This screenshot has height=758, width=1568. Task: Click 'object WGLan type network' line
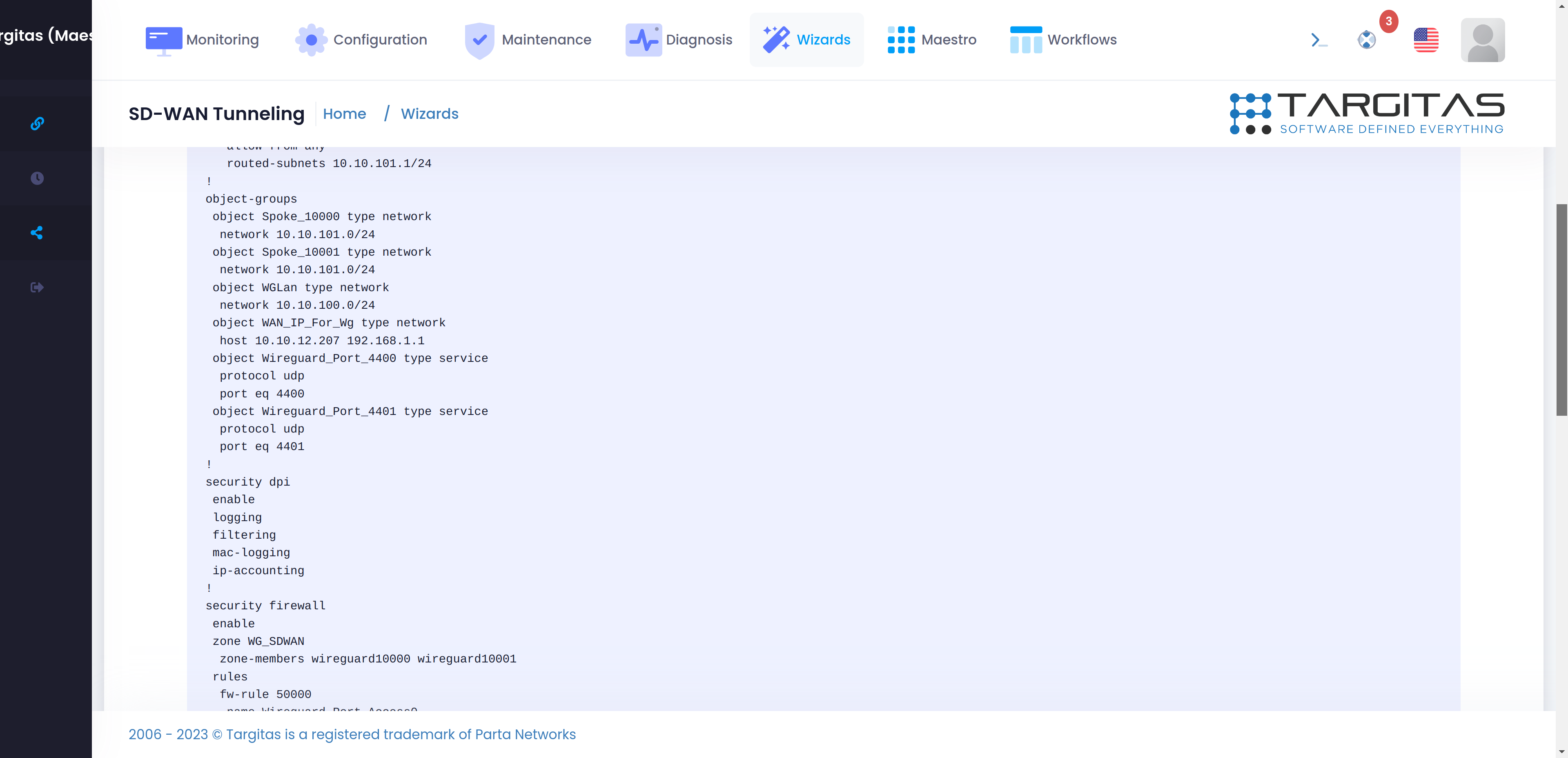point(300,288)
